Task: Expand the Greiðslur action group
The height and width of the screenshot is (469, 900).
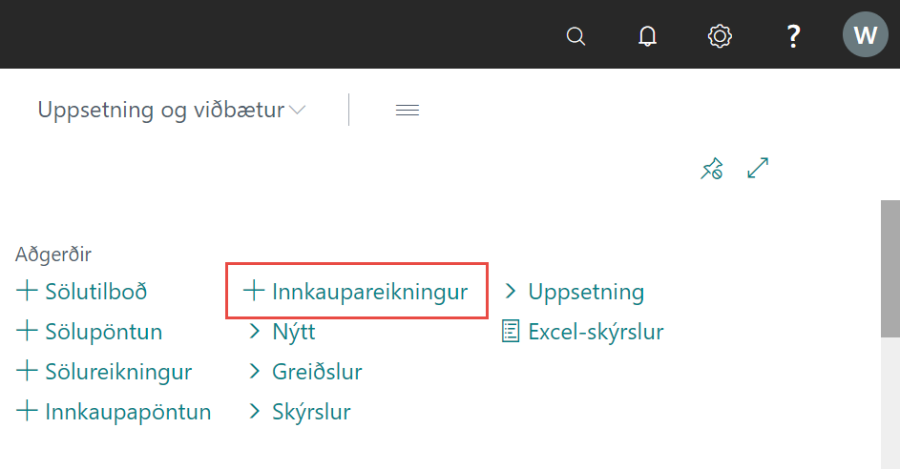Action: (305, 372)
